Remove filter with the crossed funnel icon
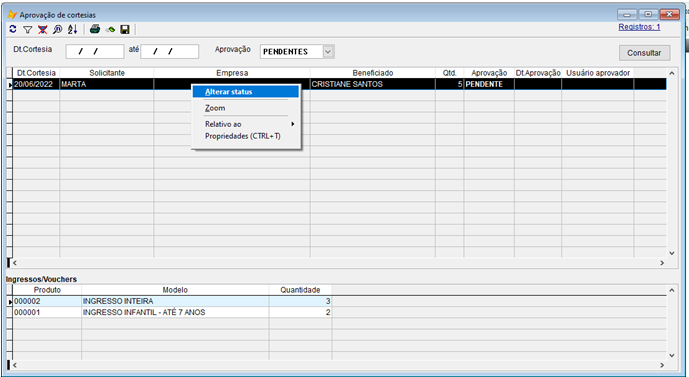 [x=43, y=29]
